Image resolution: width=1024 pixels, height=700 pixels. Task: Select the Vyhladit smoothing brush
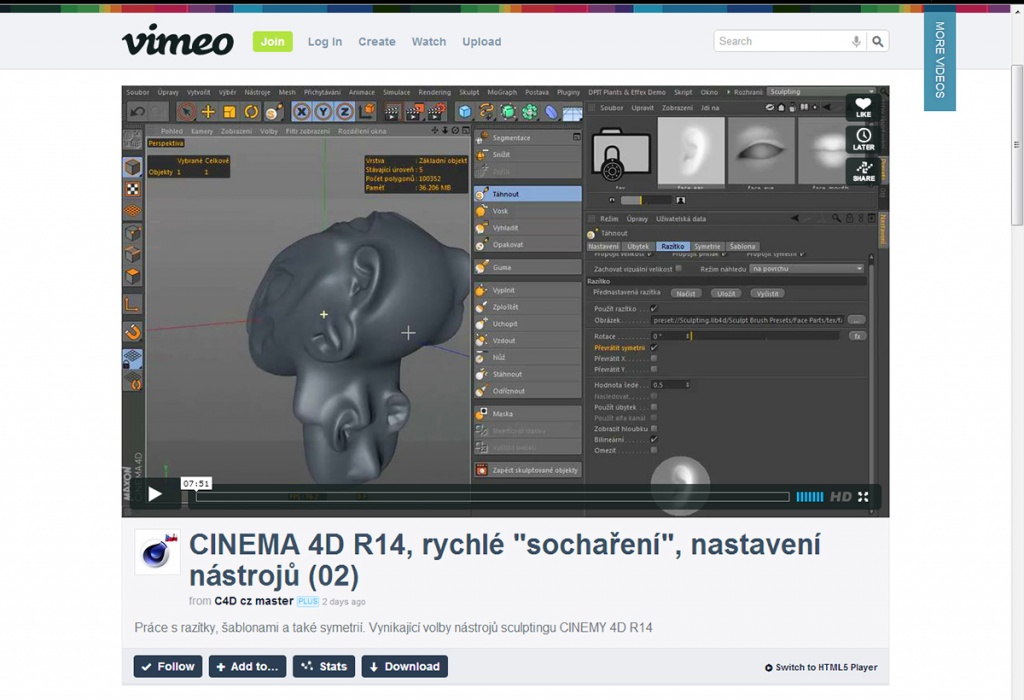coord(528,228)
